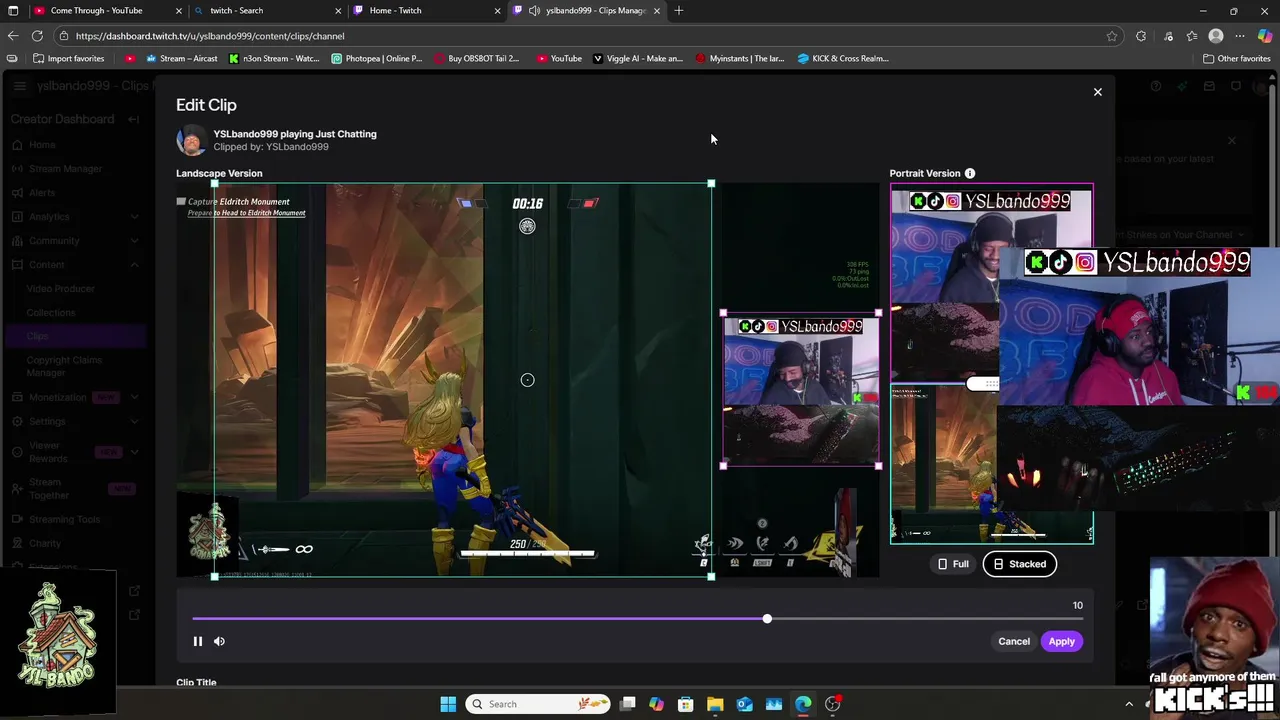Open the tab actions menu
Screen dimensions: 1280x720
[12, 10]
